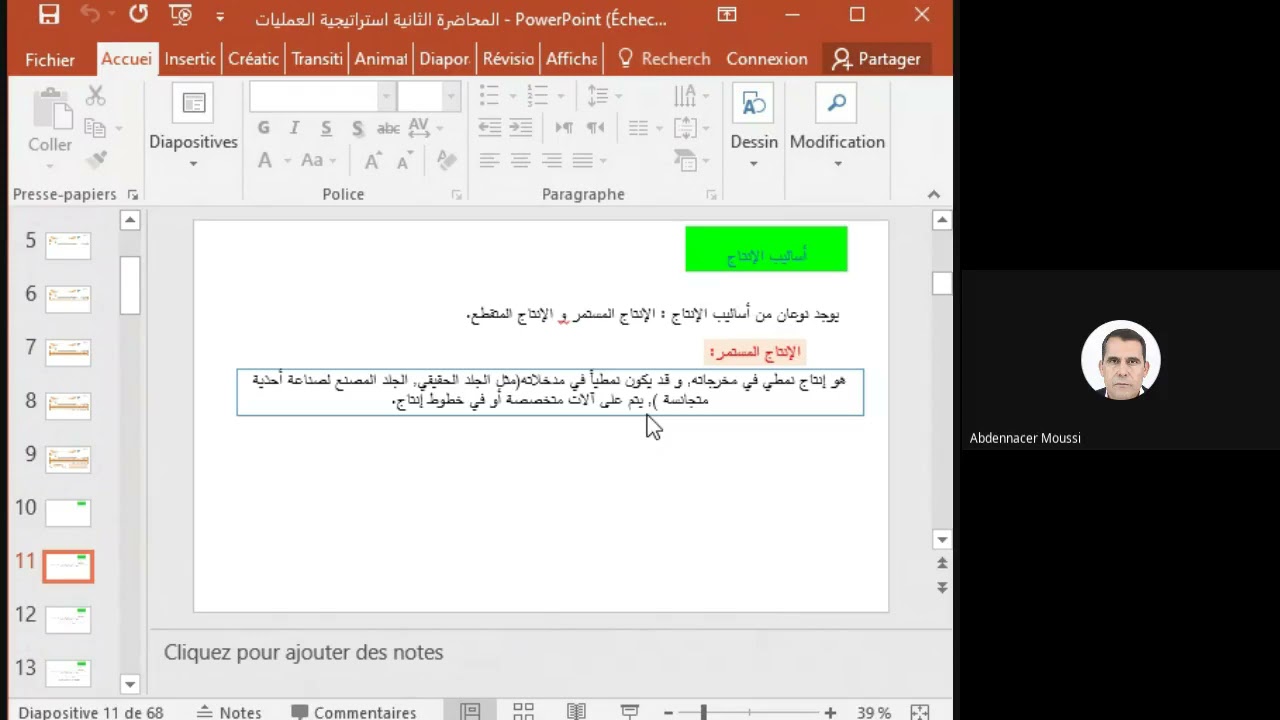Switch to the Transitions ribbon tab
The height and width of the screenshot is (720, 1280).
pos(317,59)
